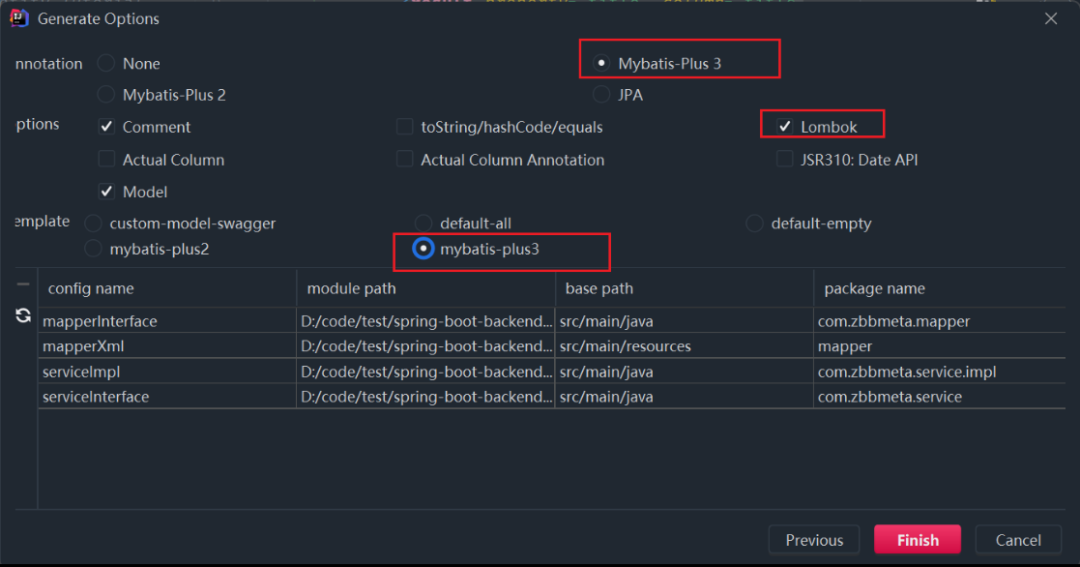Toggle the Lombok checkbox
Screen dimensions: 1080x567
pos(784,127)
